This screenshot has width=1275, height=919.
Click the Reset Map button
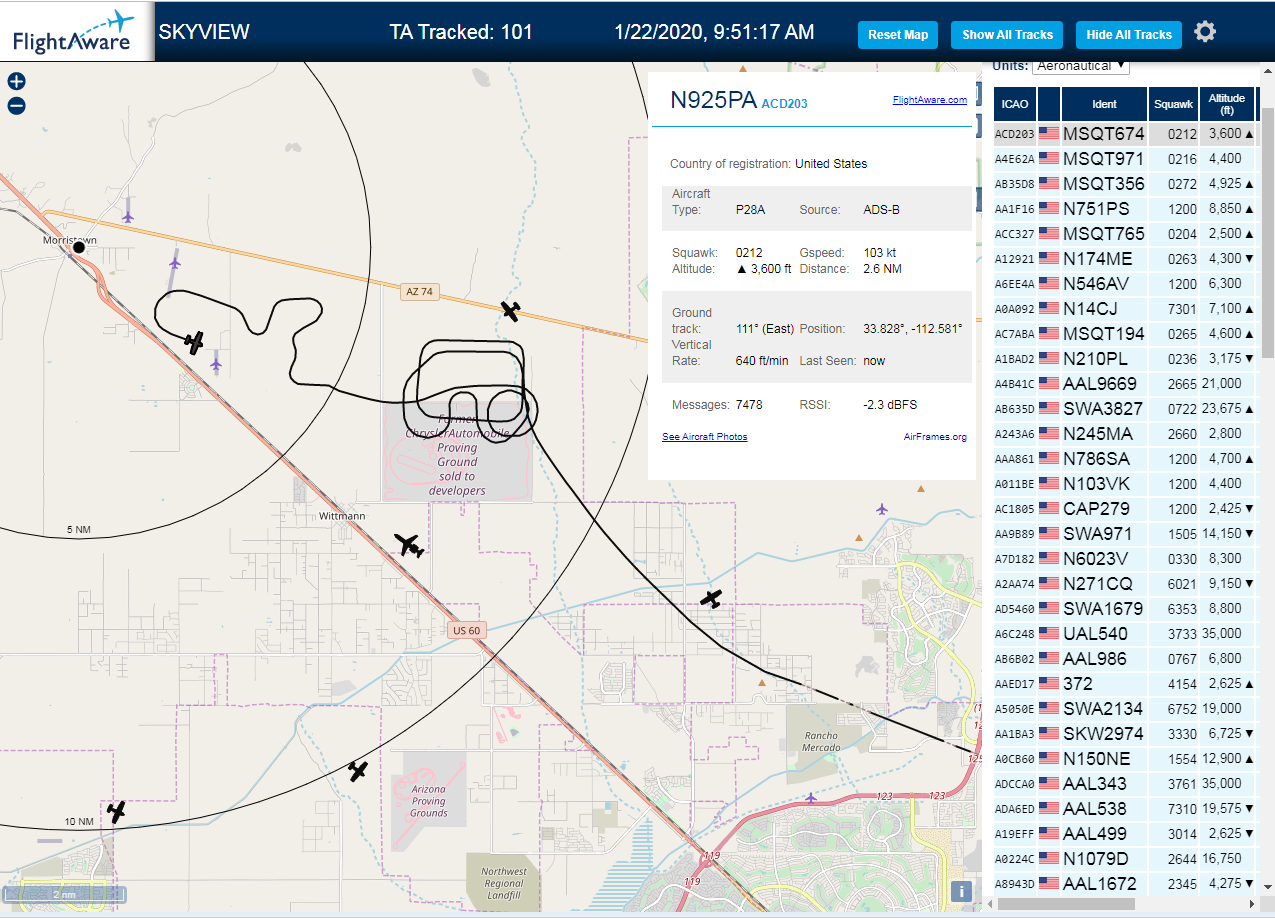click(x=898, y=34)
